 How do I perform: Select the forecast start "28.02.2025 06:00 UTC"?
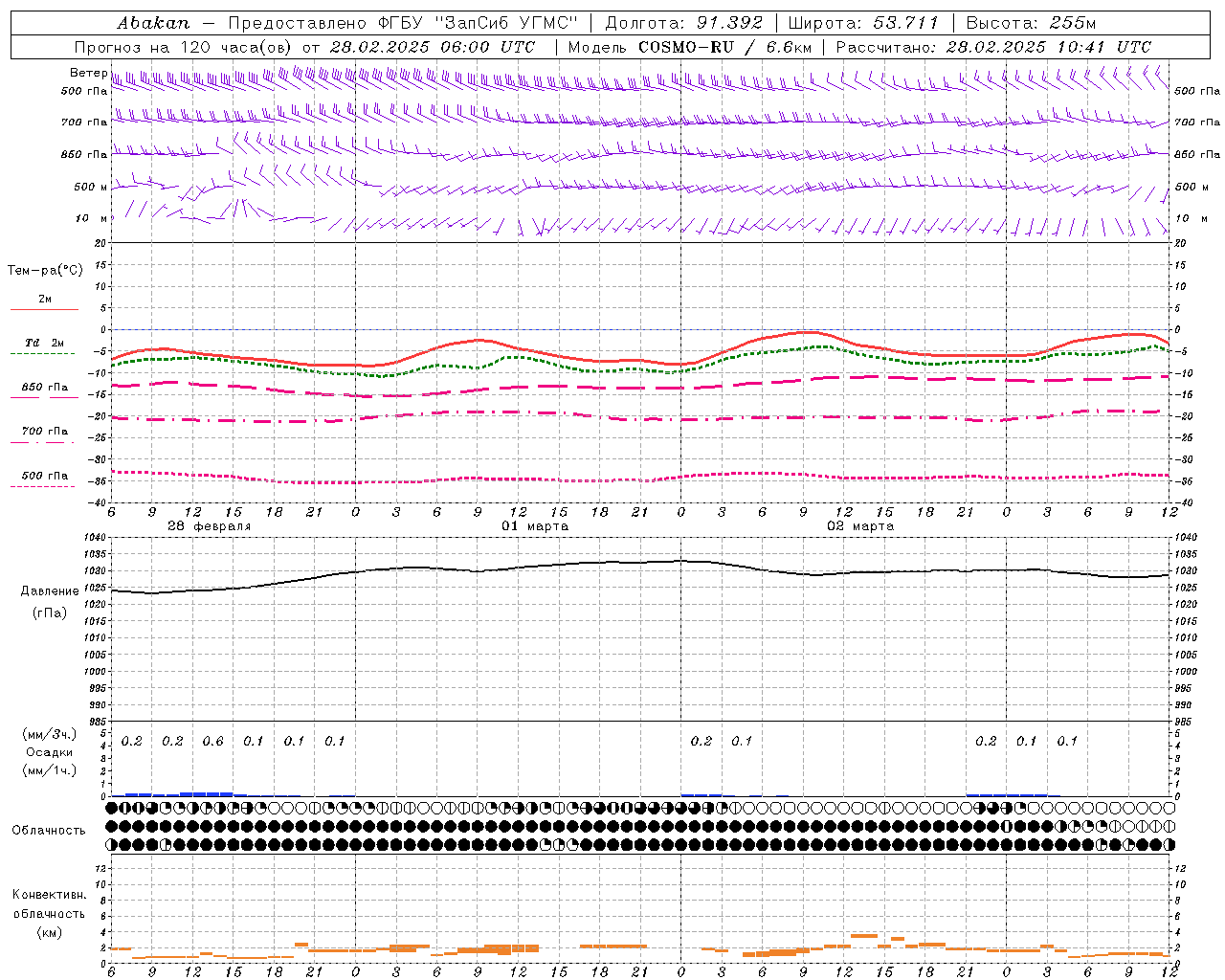click(x=432, y=47)
